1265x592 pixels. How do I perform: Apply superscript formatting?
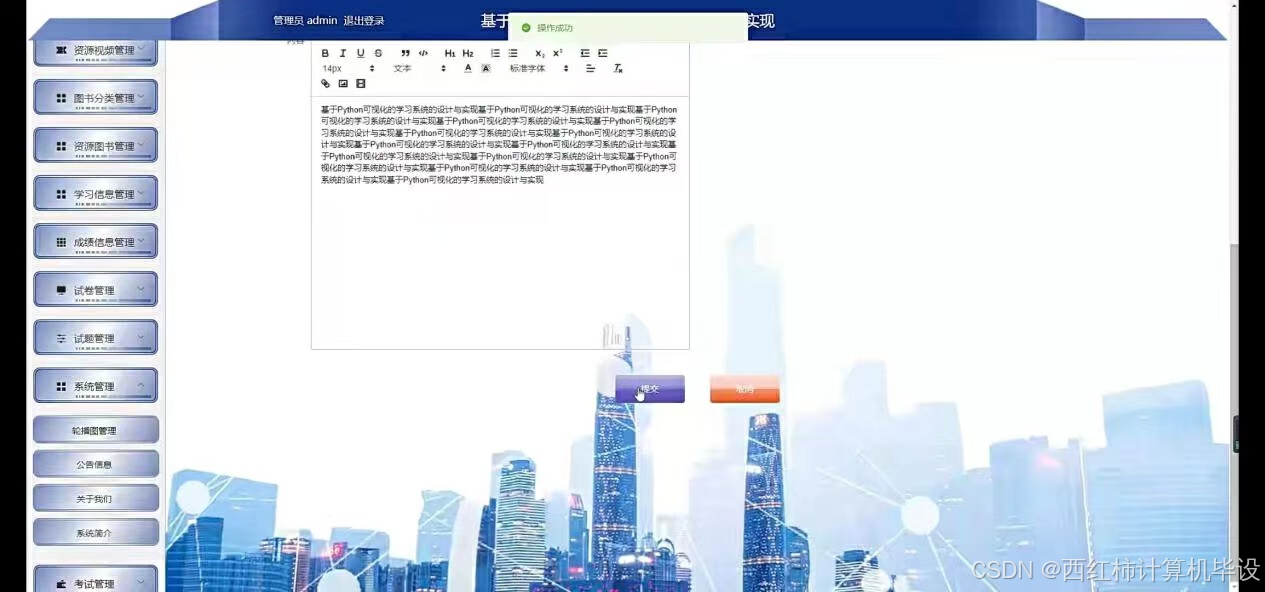pos(558,53)
